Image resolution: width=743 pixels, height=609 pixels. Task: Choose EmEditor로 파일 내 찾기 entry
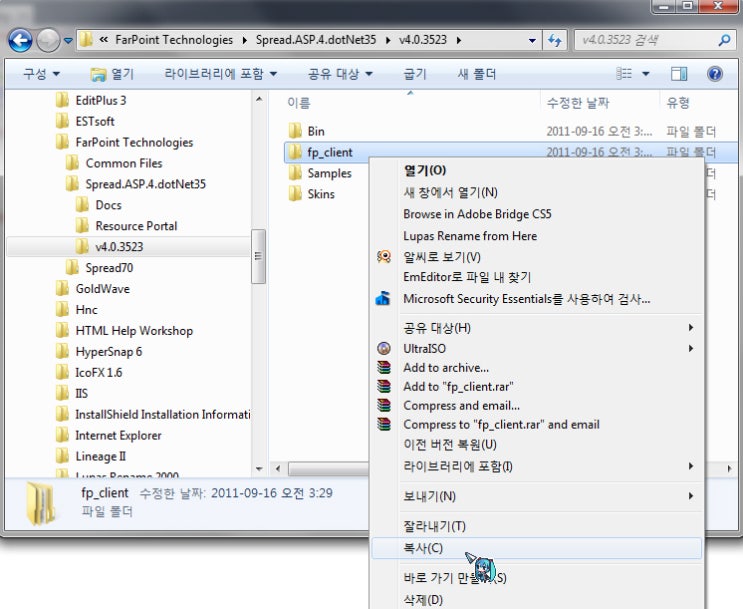tap(536, 277)
